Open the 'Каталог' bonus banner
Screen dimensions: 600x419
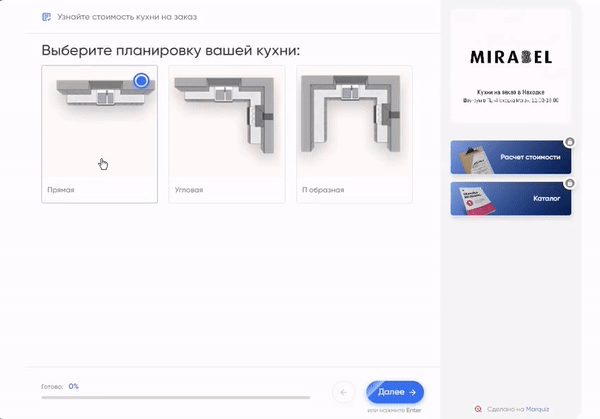[511, 199]
